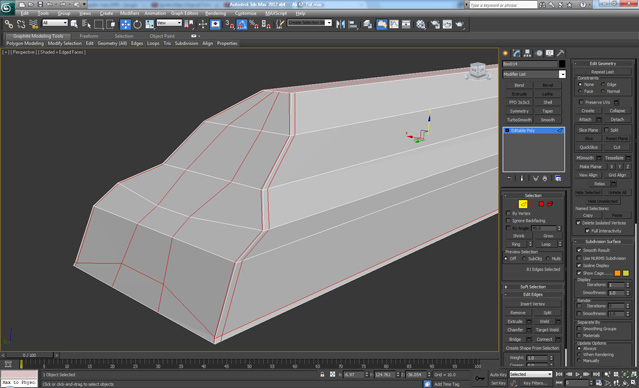
Task: Select Editable Poly in modifier stack
Action: point(533,130)
